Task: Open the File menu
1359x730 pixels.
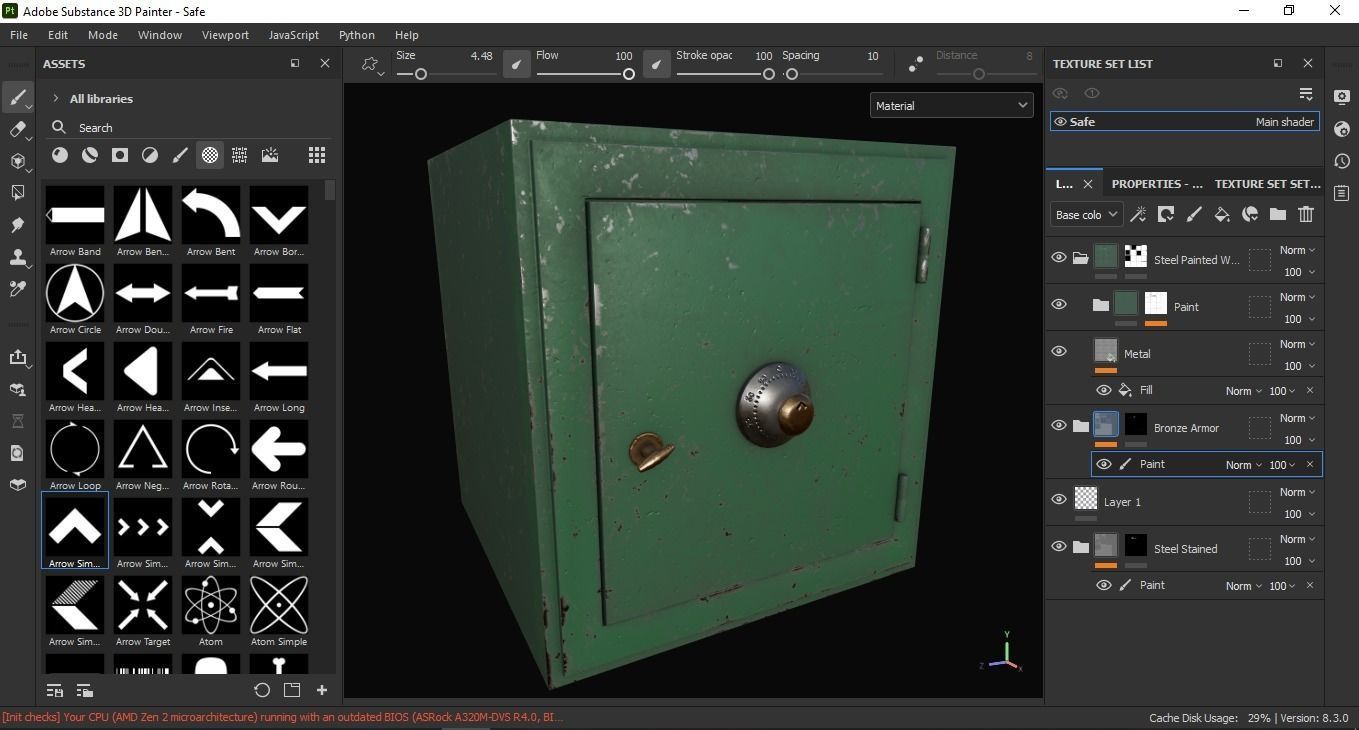Action: [x=19, y=34]
